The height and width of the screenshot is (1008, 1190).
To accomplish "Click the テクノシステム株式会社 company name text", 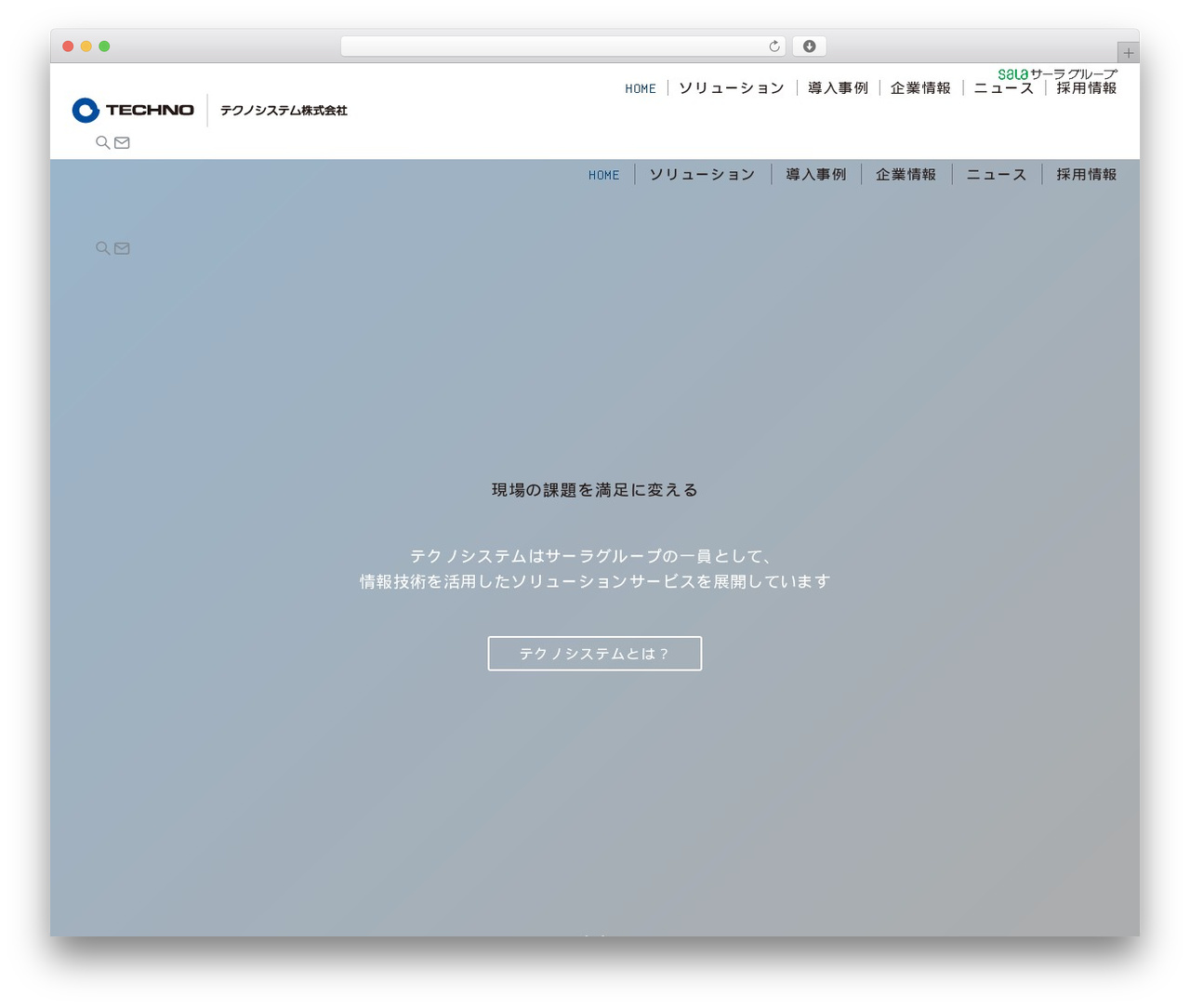I will coord(284,111).
